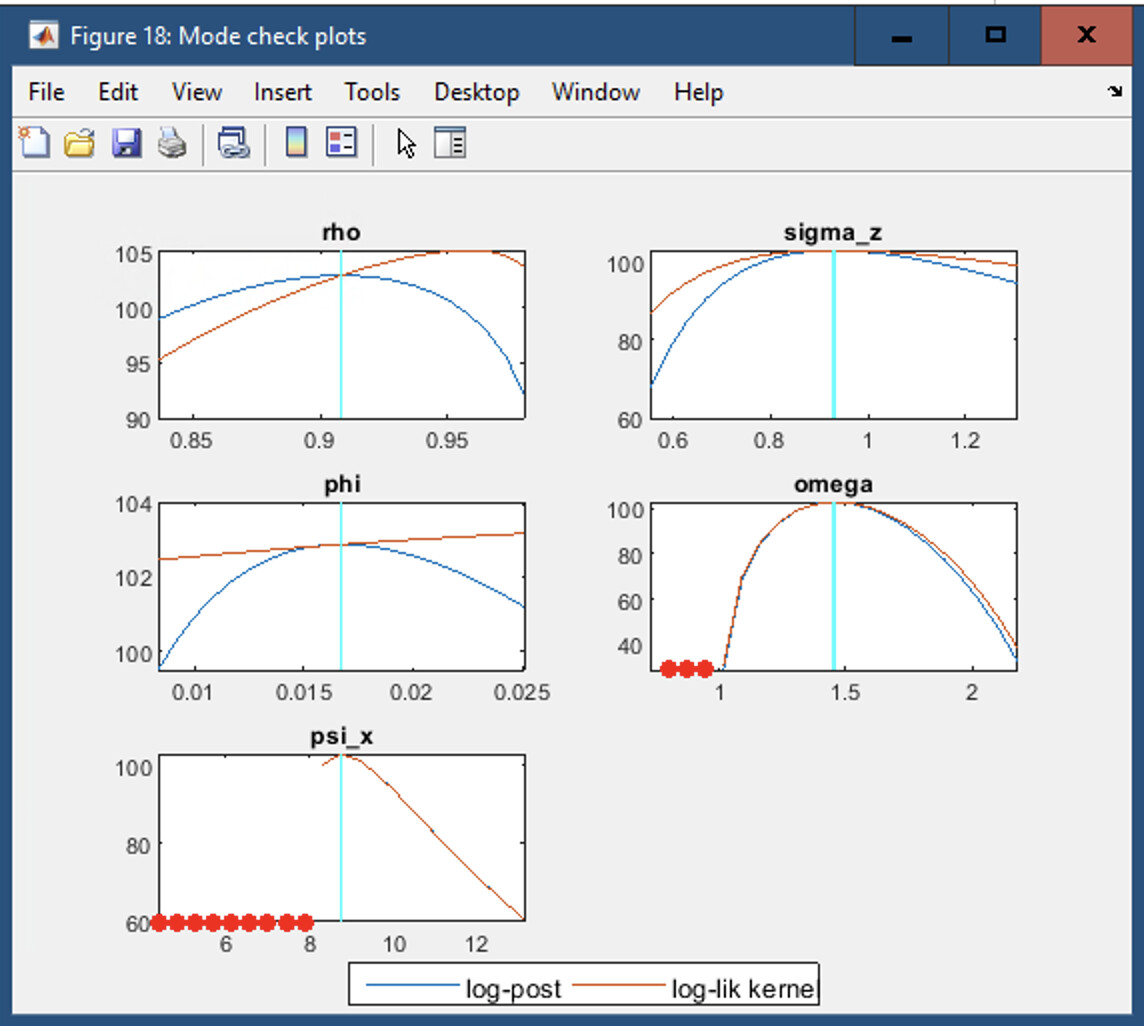Insert a legend using the toolbar icon

click(341, 142)
